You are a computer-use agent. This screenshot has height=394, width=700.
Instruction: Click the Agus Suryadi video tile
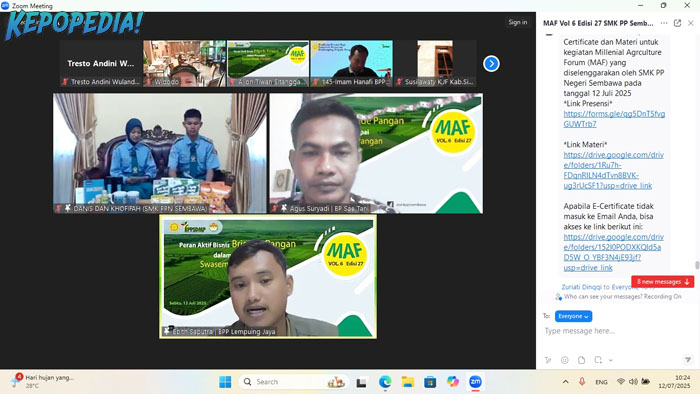[x=376, y=153]
